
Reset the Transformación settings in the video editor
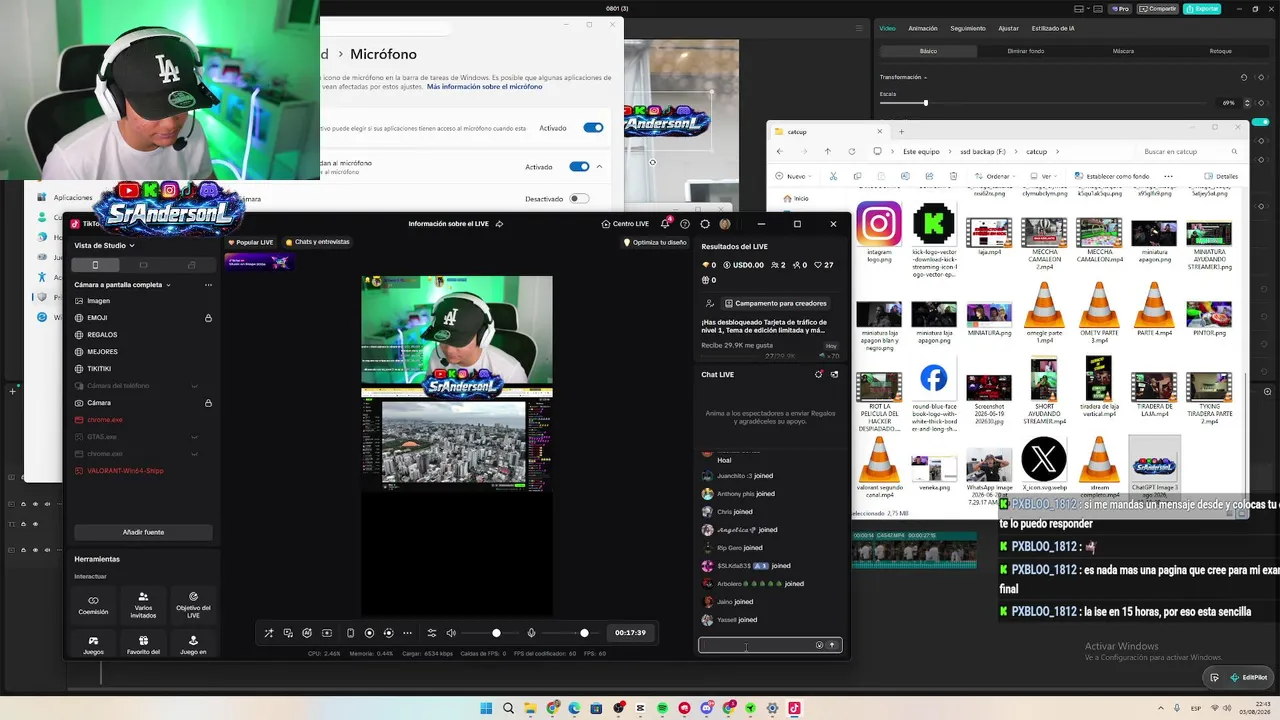point(1244,77)
